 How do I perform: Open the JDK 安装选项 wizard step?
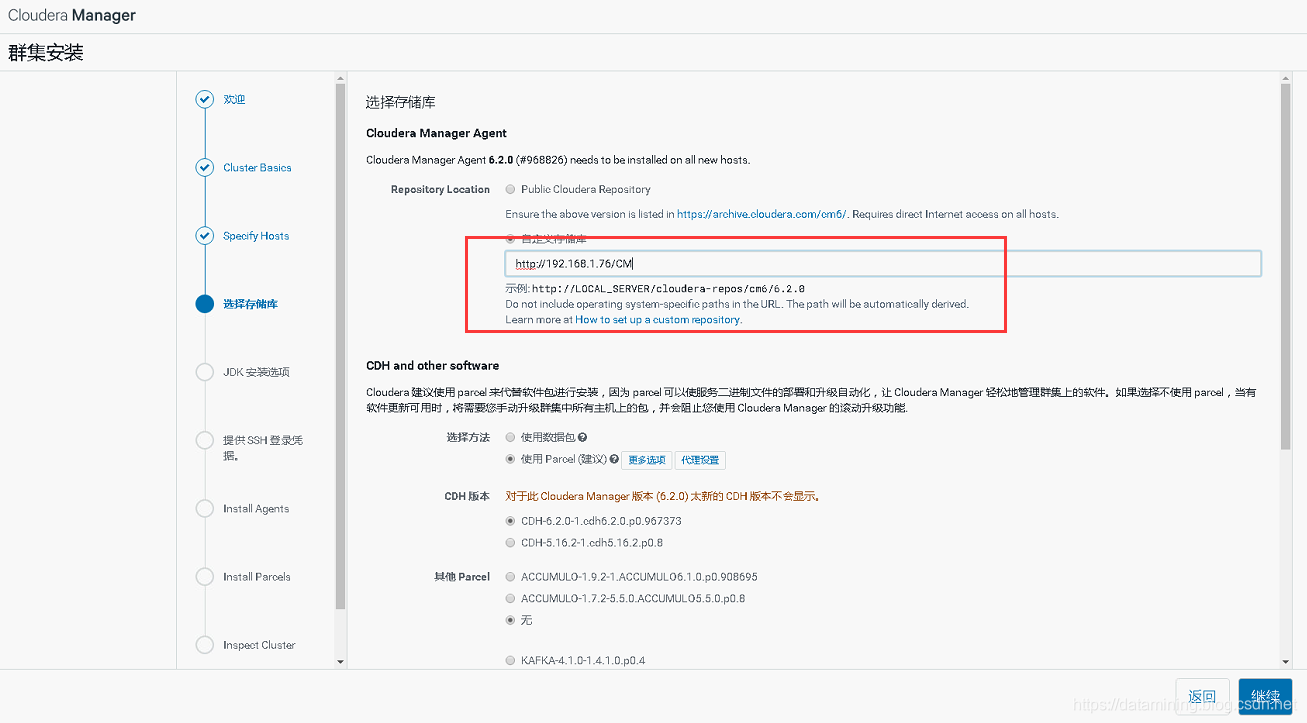coord(256,372)
